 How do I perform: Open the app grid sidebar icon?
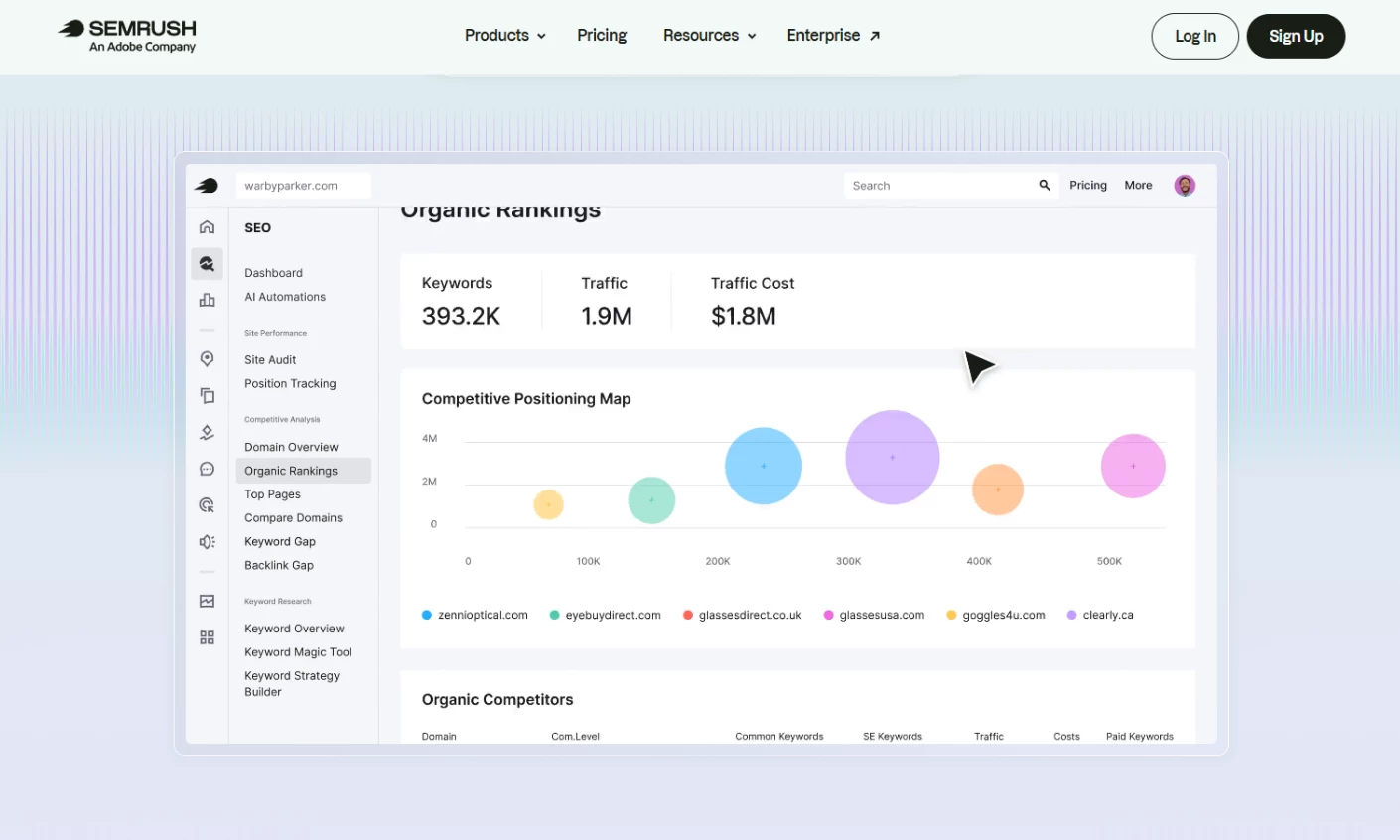(x=207, y=637)
